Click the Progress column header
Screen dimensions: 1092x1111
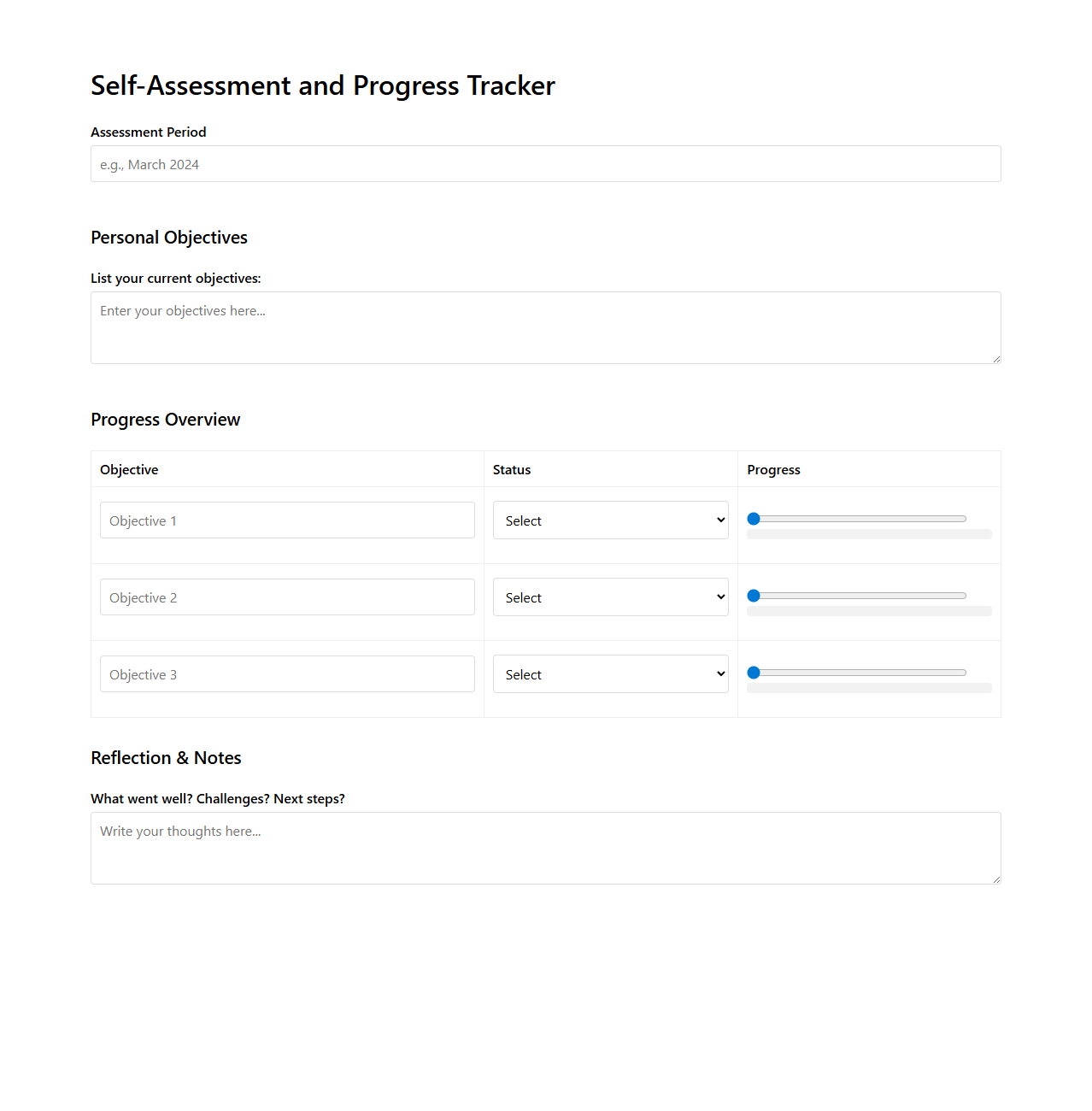[773, 469]
